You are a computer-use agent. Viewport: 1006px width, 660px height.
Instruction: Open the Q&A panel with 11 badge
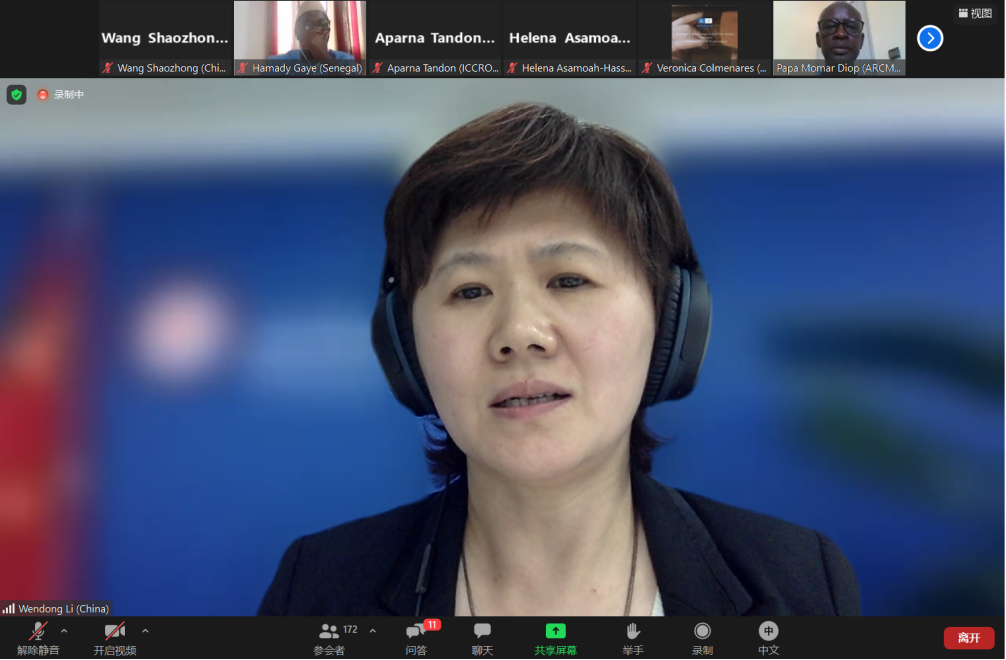coord(416,631)
